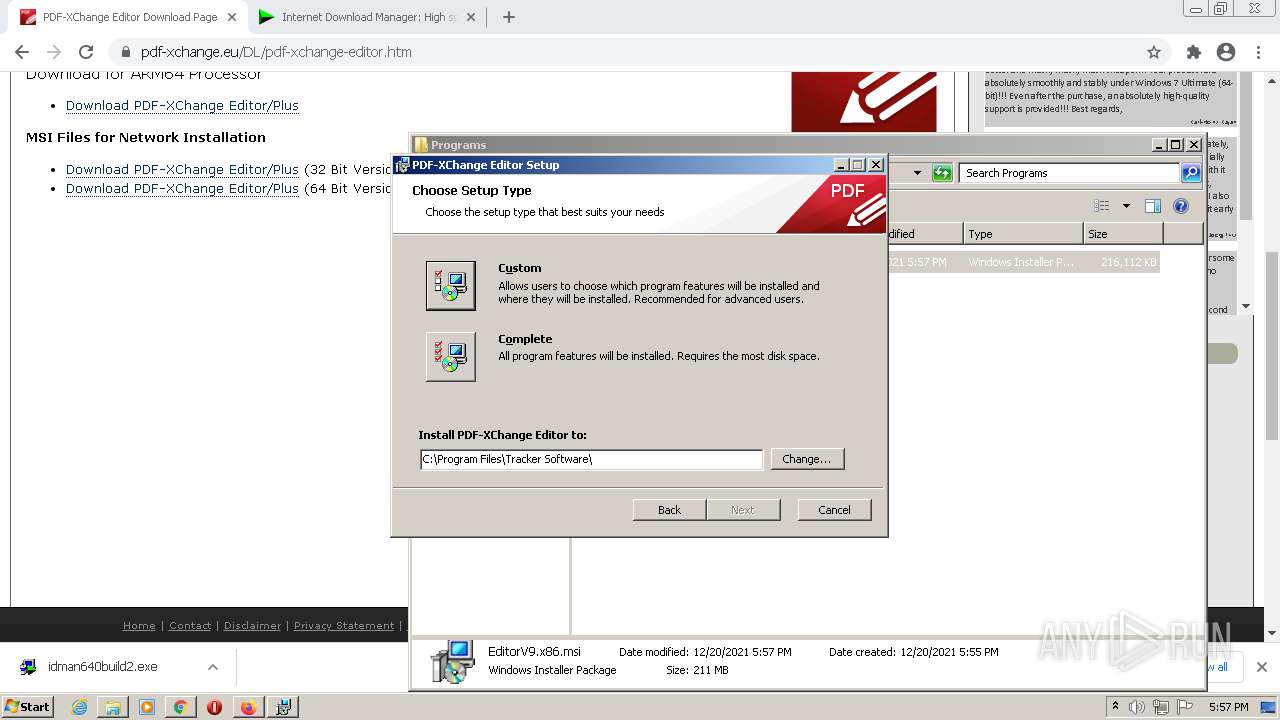Toggle the preview pane icon in Explorer
The image size is (1280, 720).
(1153, 206)
